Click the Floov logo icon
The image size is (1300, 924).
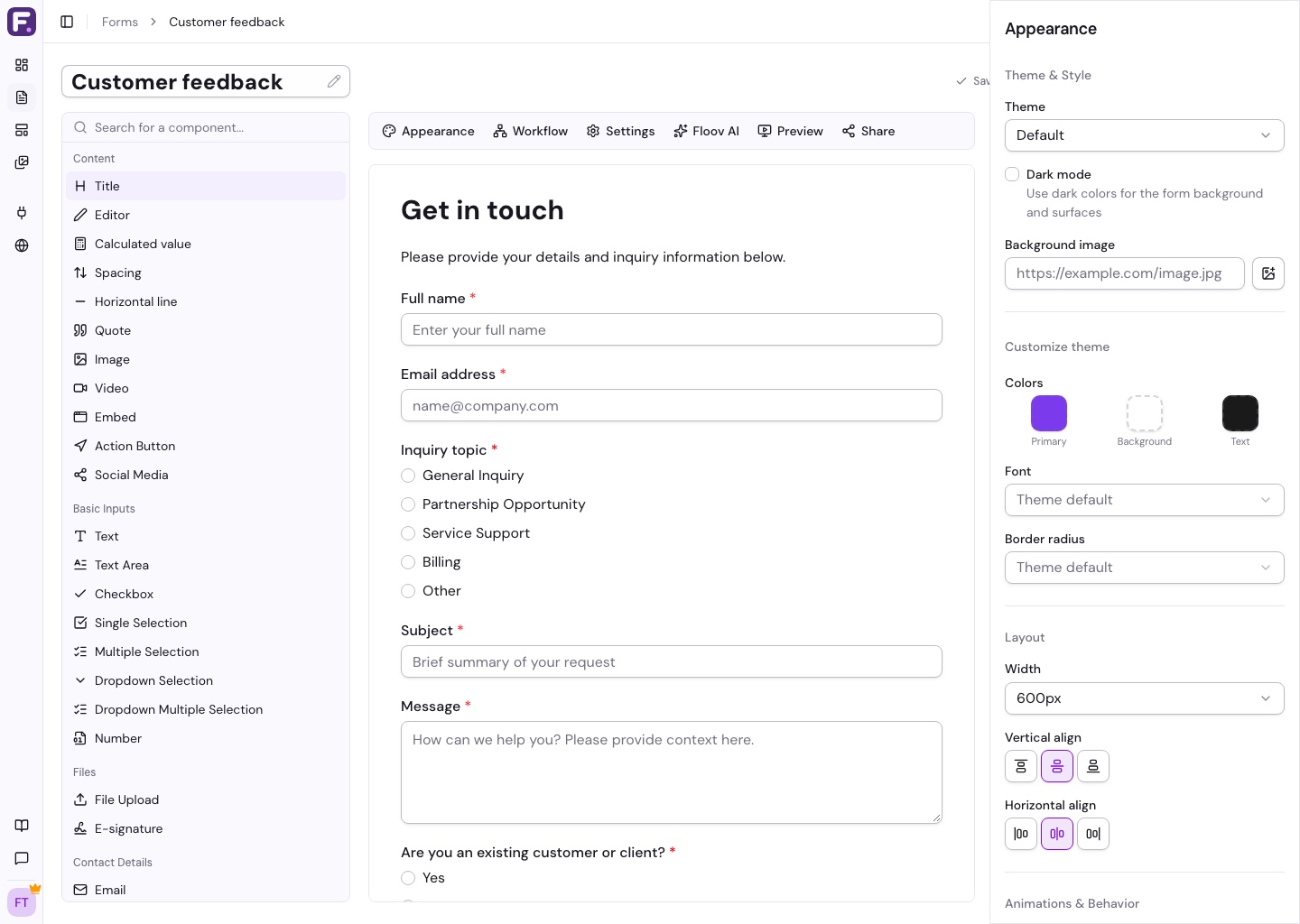point(22,22)
